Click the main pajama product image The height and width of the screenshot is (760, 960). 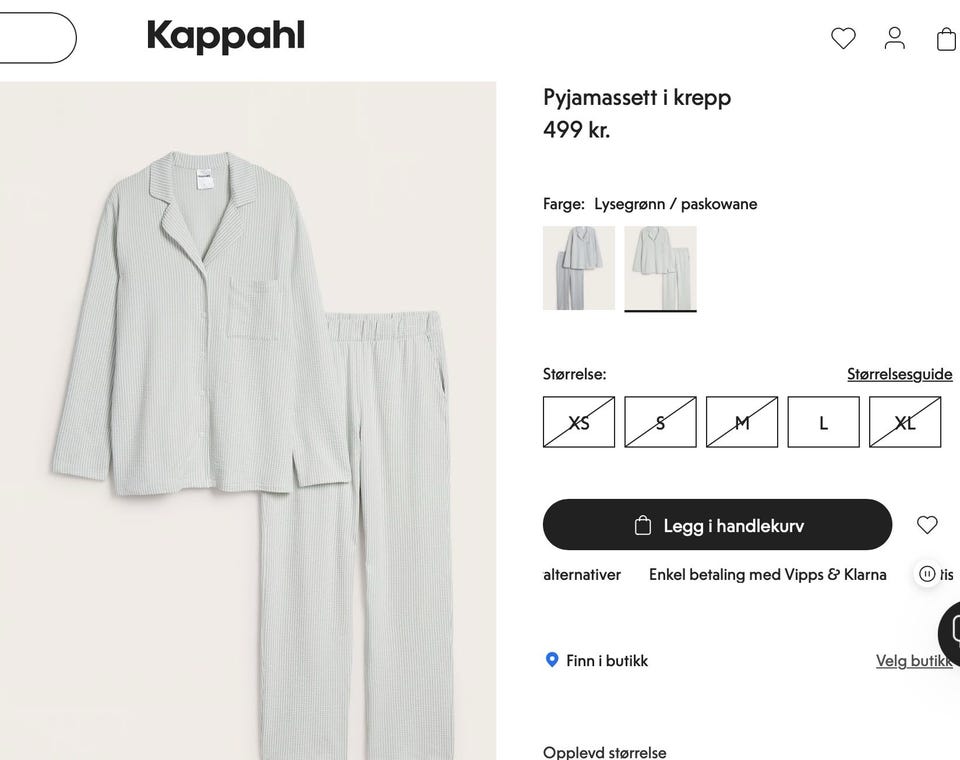(247, 421)
